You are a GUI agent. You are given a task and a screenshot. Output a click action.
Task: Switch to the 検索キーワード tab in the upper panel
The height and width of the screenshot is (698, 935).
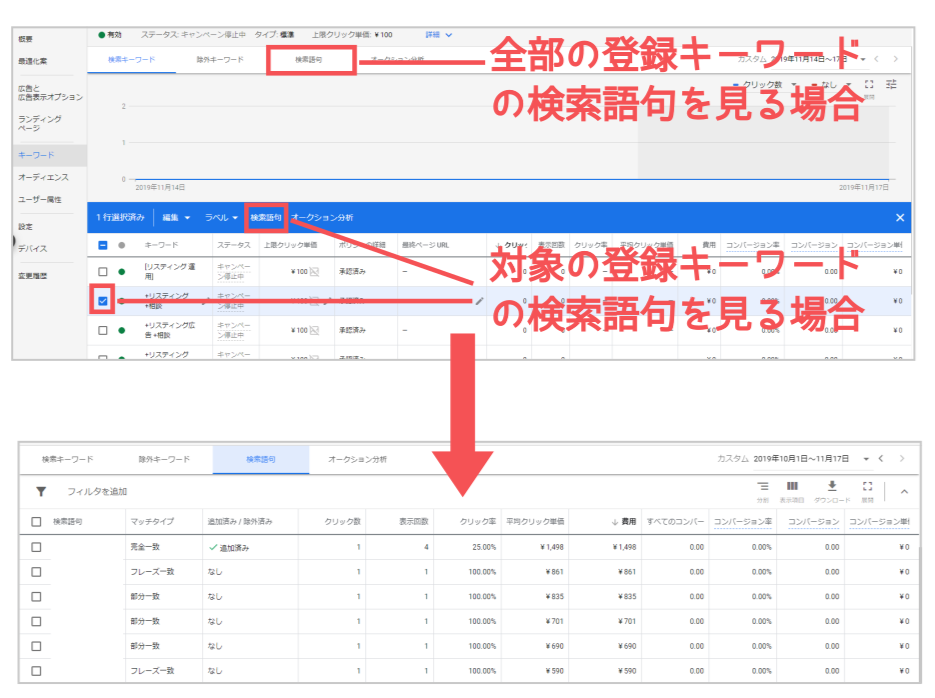[131, 60]
